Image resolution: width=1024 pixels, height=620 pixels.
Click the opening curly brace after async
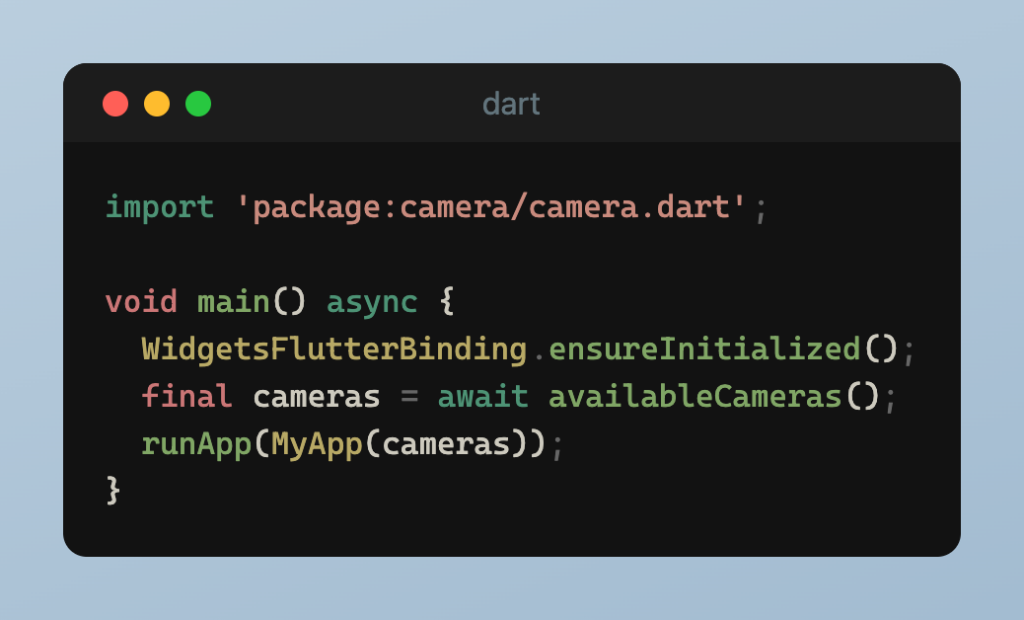(x=447, y=302)
